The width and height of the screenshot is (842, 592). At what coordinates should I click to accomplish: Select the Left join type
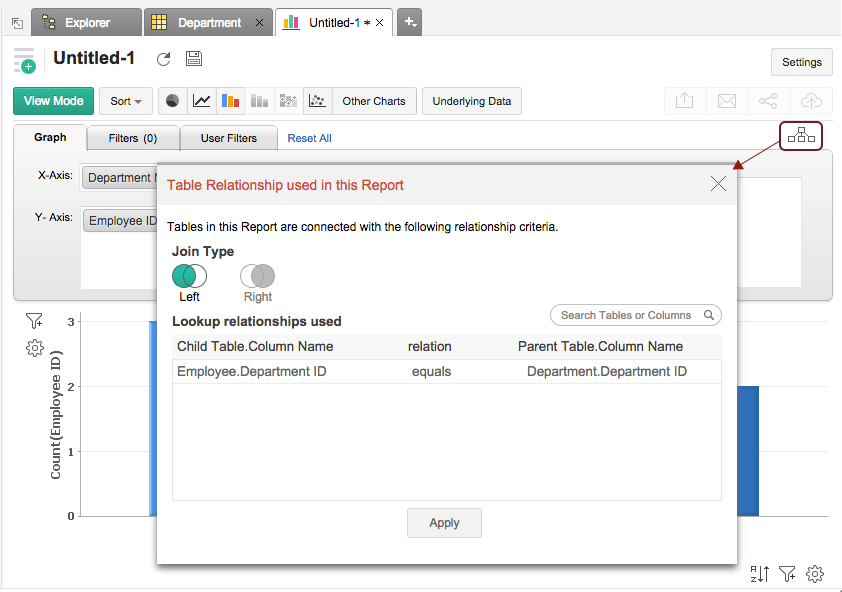pos(189,277)
